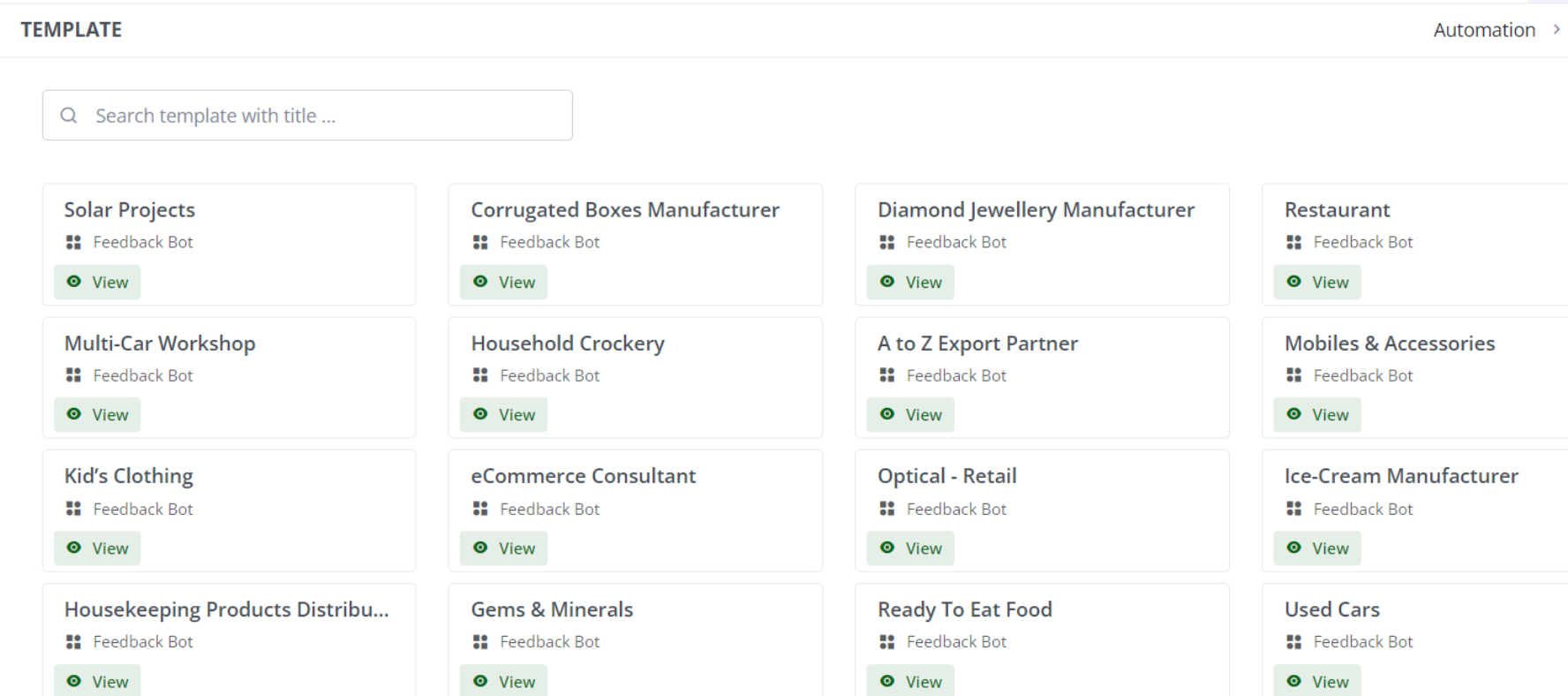This screenshot has width=1568, height=696.
Task: Click the Feedback Bot grid icon for Restaurant
Action: (1293, 242)
